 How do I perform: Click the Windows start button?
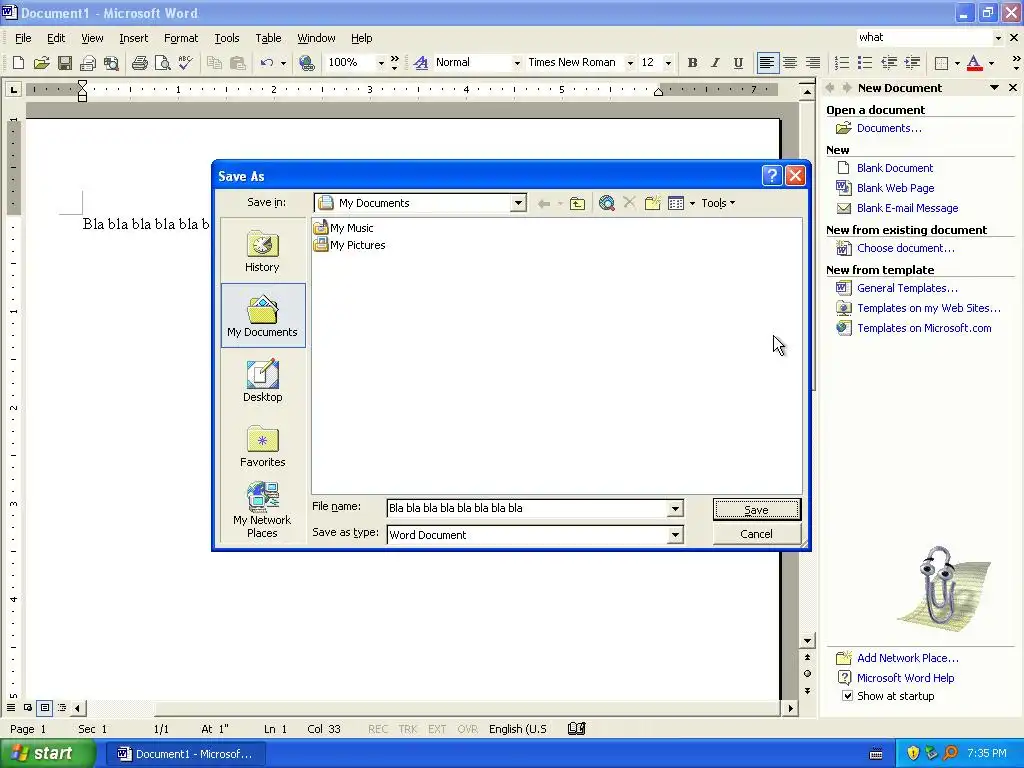click(46, 753)
